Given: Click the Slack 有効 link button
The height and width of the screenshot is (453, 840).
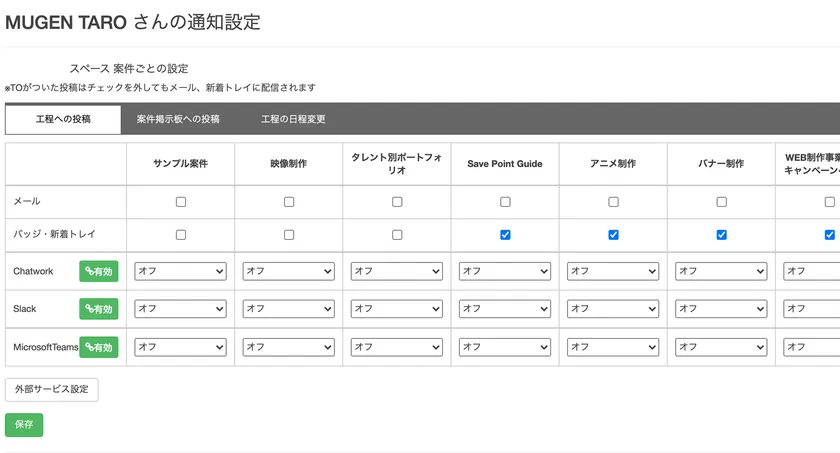Looking at the screenshot, I should point(99,309).
